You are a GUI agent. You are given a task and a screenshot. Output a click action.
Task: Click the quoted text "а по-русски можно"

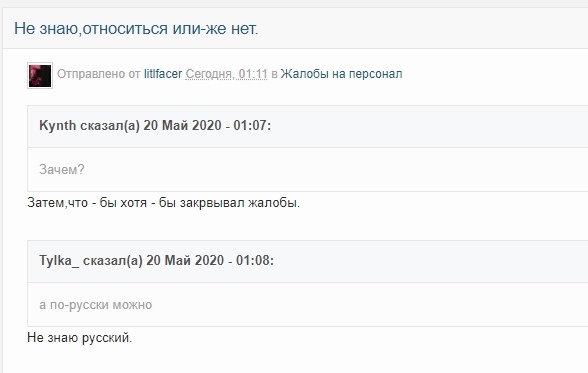(96, 305)
